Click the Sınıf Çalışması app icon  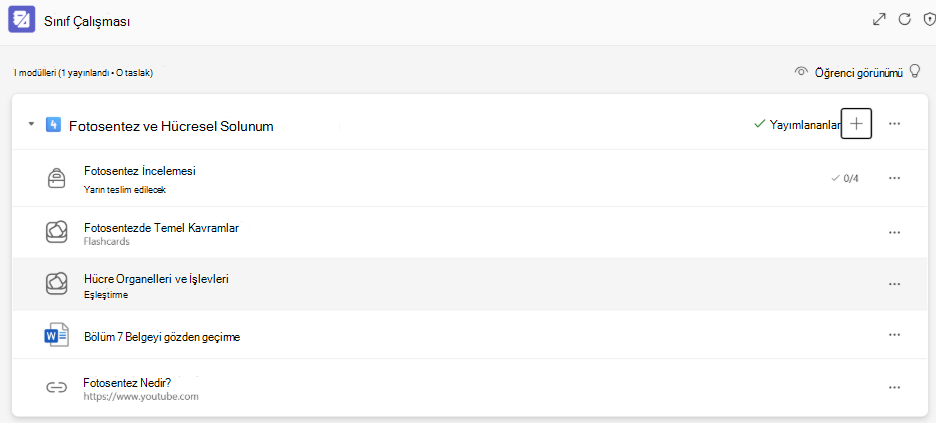coord(21,20)
